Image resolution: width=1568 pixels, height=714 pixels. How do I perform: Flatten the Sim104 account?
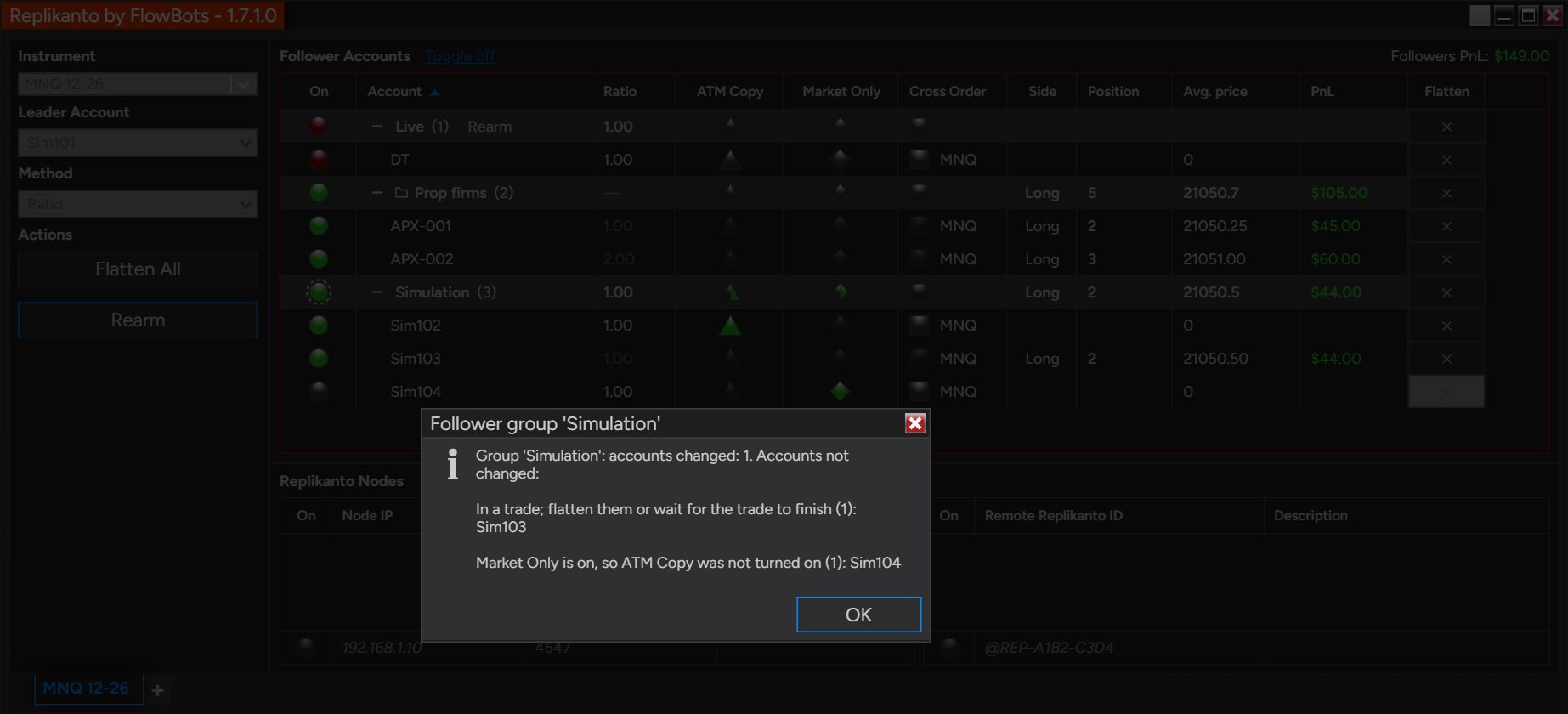pos(1446,392)
